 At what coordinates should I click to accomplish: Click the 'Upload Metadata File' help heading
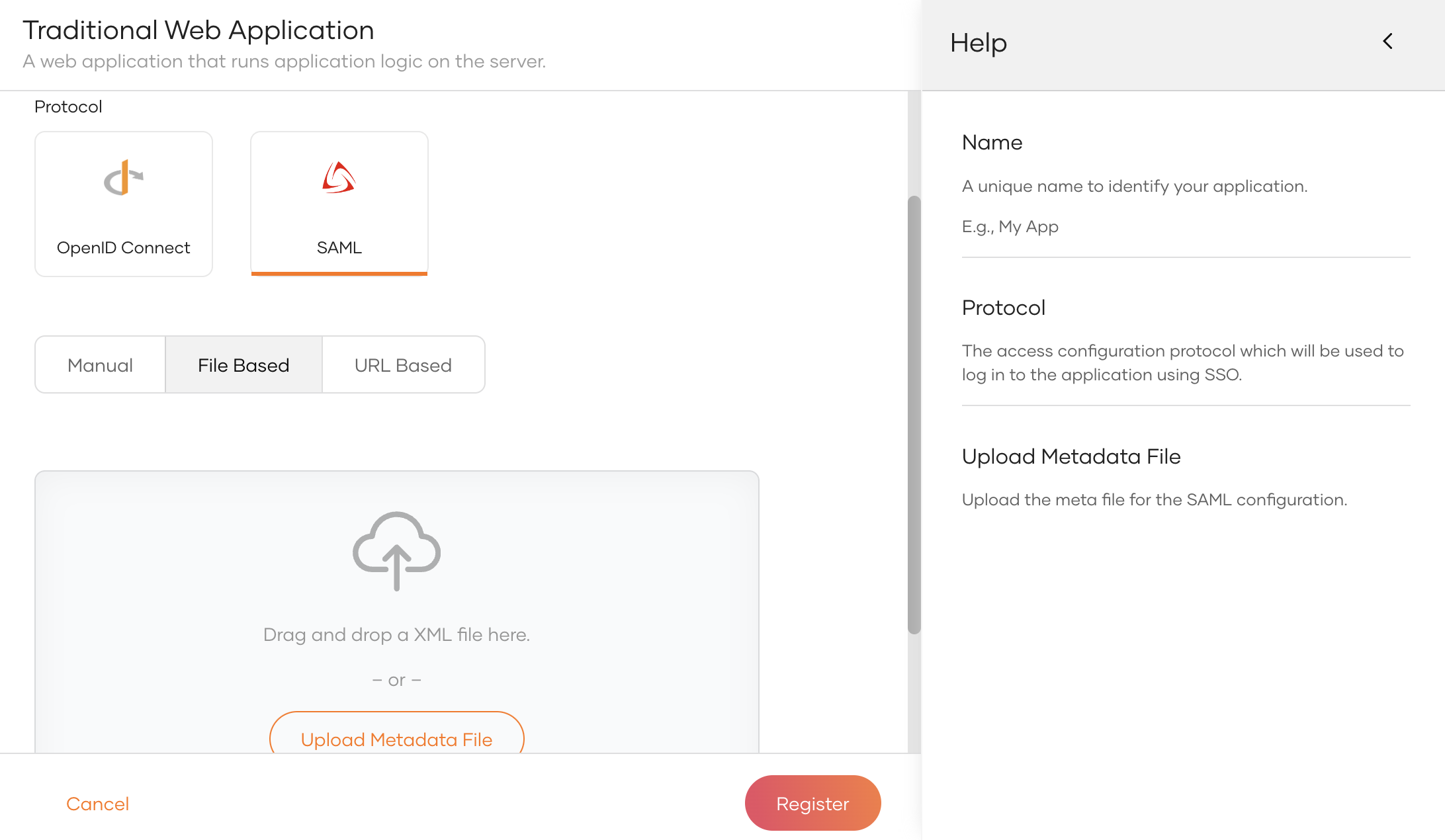1071,456
